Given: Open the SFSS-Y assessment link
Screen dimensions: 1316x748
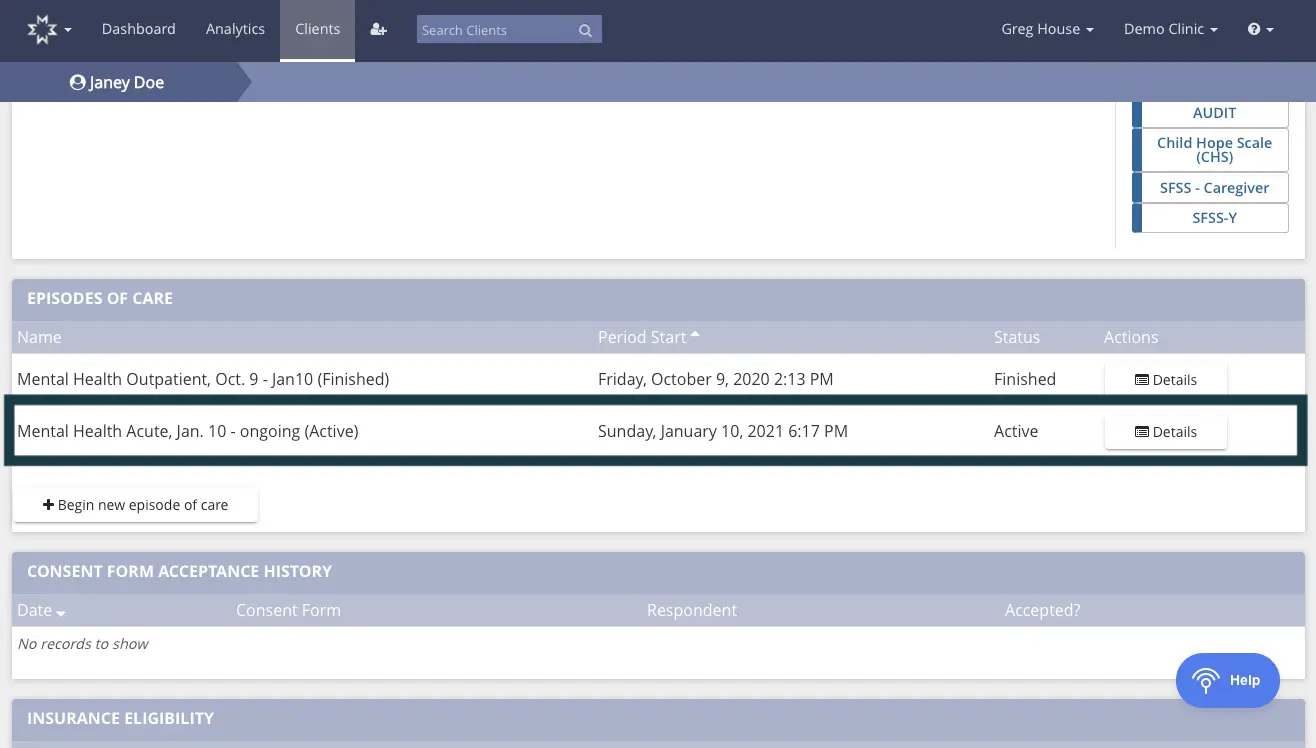Looking at the screenshot, I should click(x=1214, y=217).
